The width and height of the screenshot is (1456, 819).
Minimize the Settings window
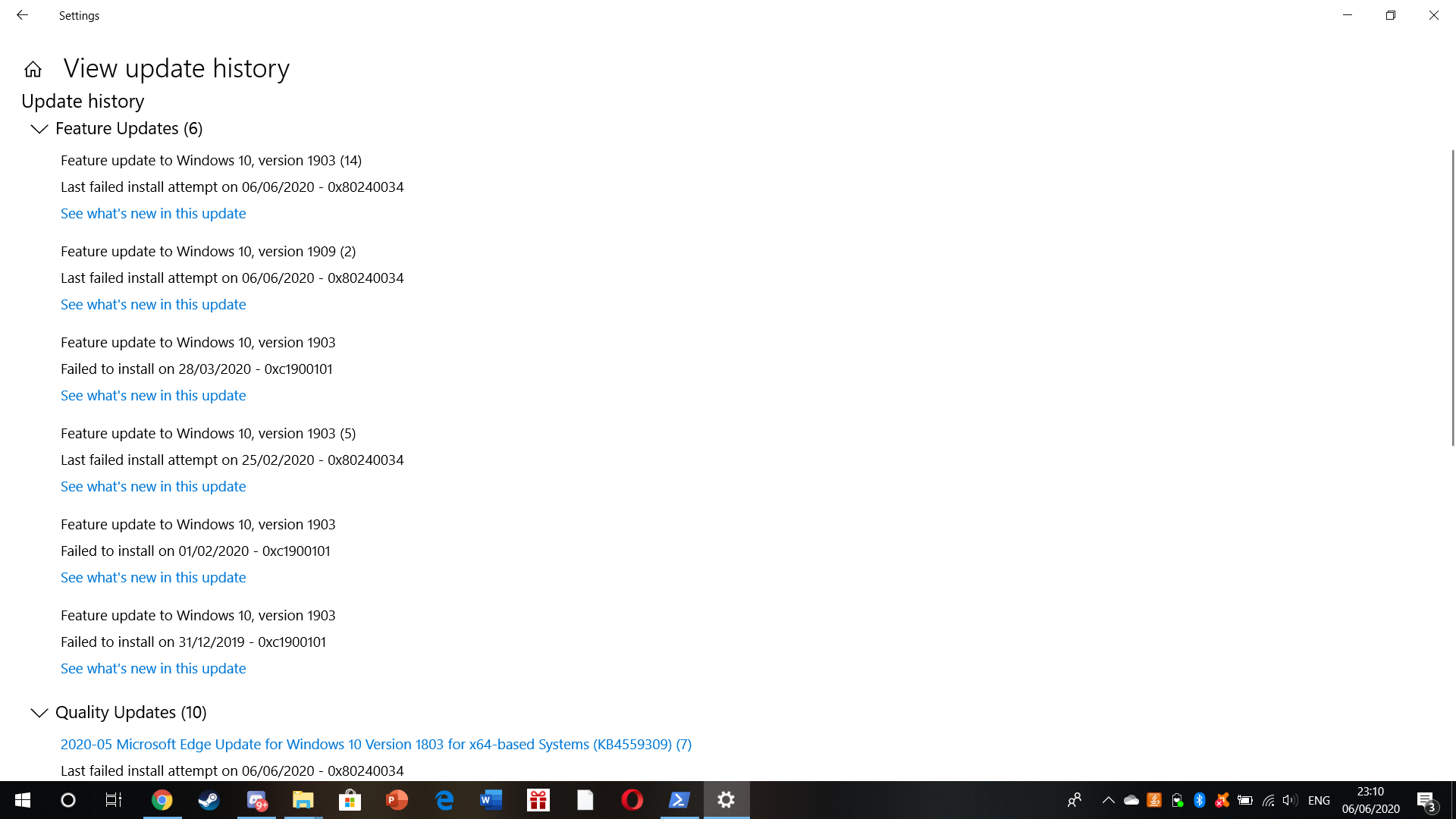pyautogui.click(x=1348, y=15)
